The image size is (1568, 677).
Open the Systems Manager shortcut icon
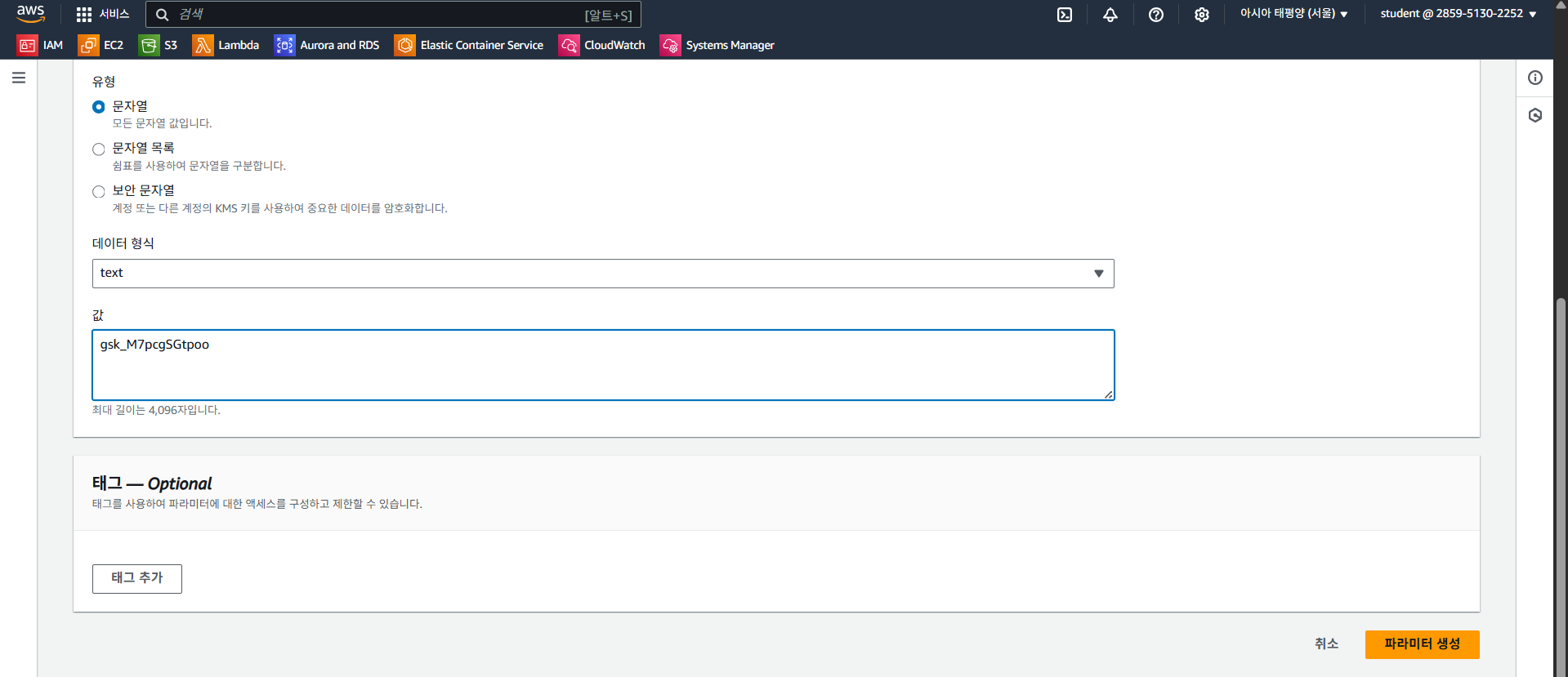coord(670,45)
